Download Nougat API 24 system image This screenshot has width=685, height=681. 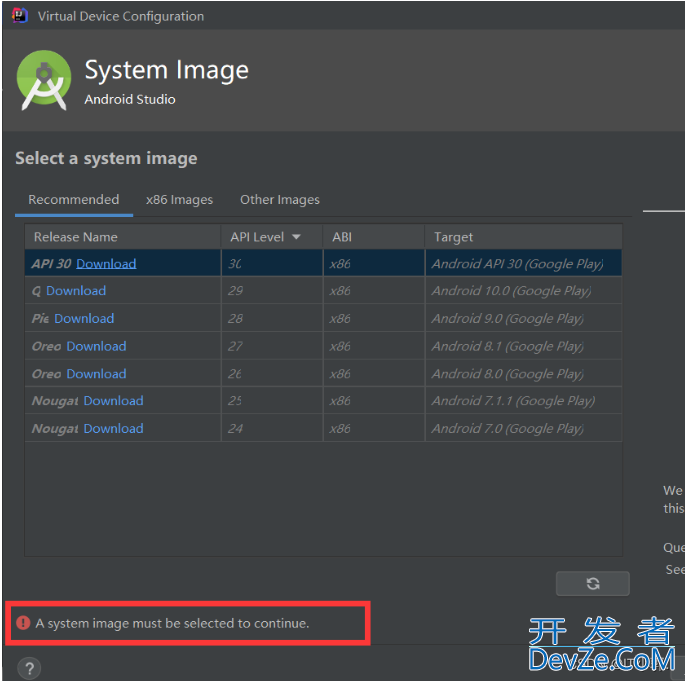[x=113, y=428]
